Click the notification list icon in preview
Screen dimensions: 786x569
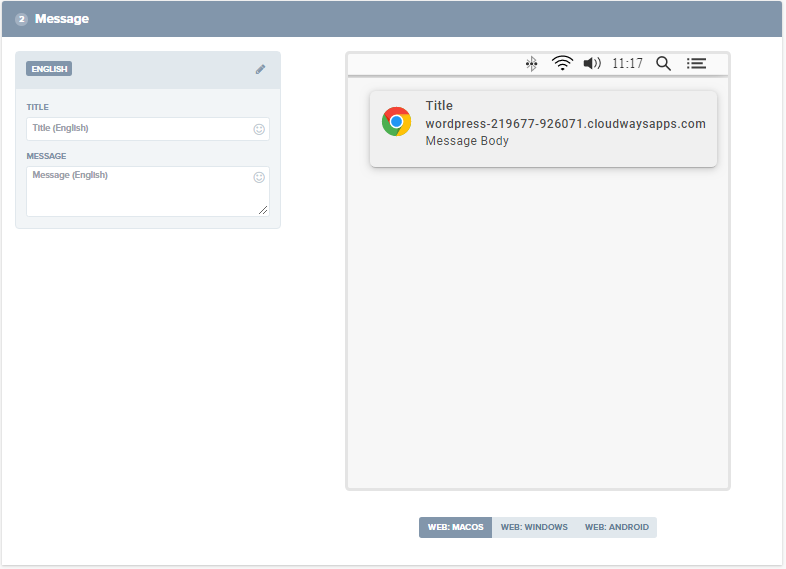point(696,63)
